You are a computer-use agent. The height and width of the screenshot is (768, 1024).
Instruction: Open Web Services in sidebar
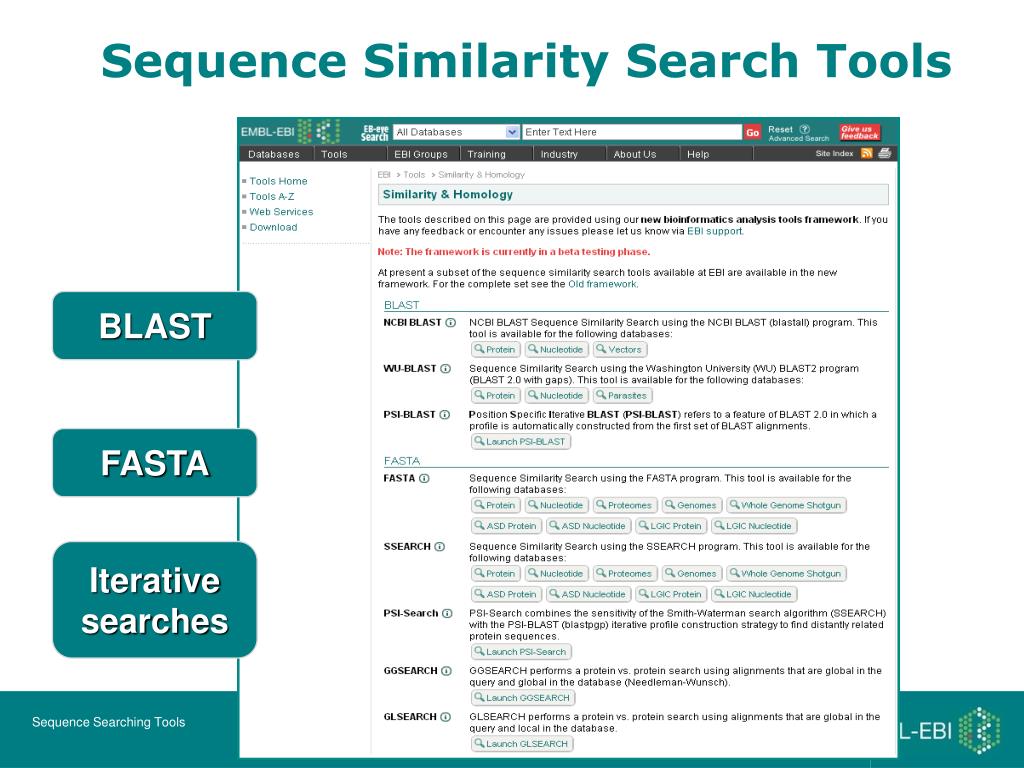point(281,212)
